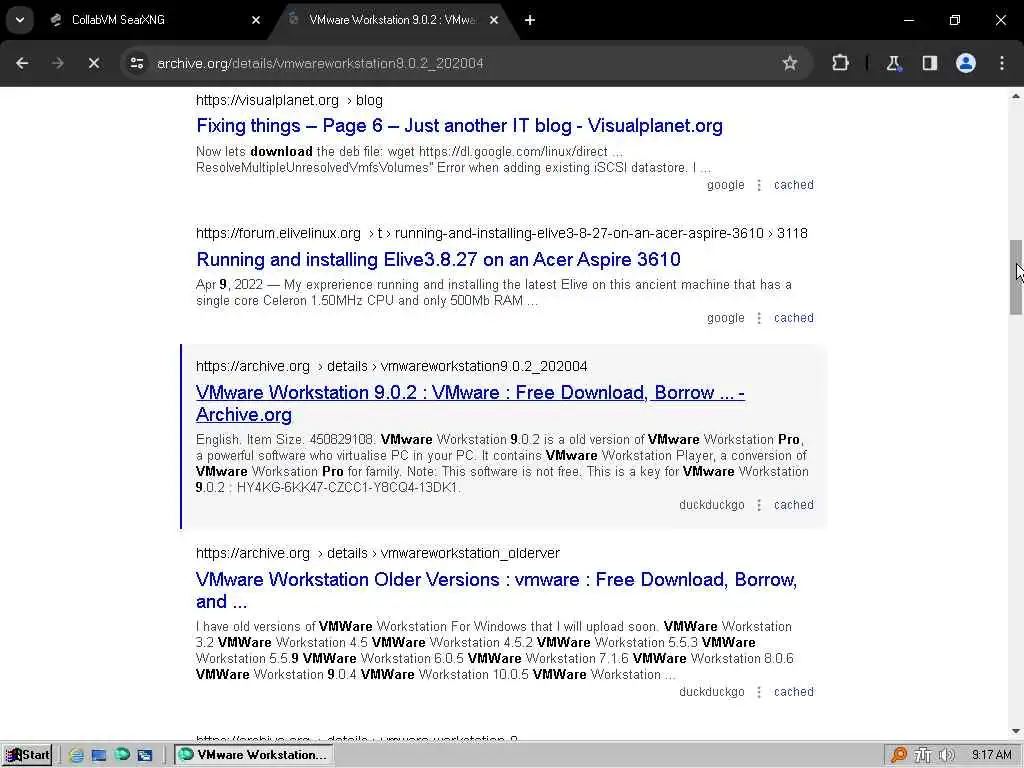Click the vertical scrollbar thumb

[1016, 277]
